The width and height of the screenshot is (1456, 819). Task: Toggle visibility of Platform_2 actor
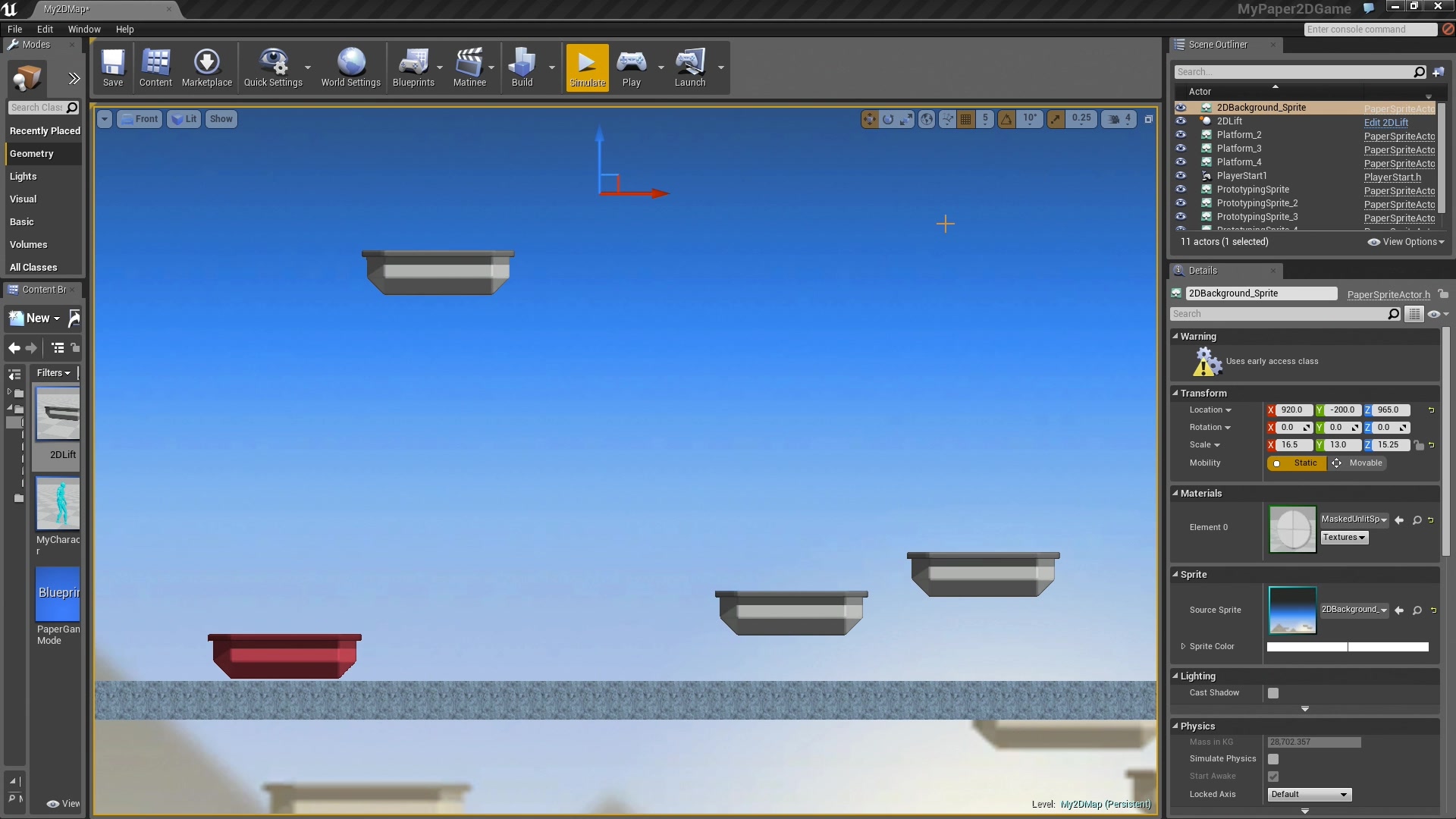click(x=1181, y=134)
